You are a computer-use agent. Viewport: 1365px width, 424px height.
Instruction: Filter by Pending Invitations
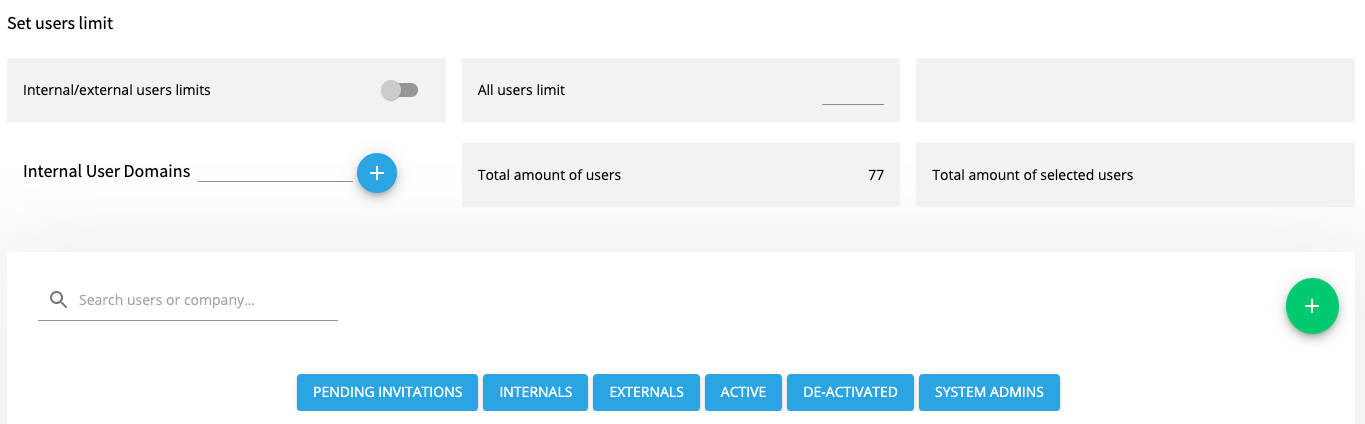point(388,392)
